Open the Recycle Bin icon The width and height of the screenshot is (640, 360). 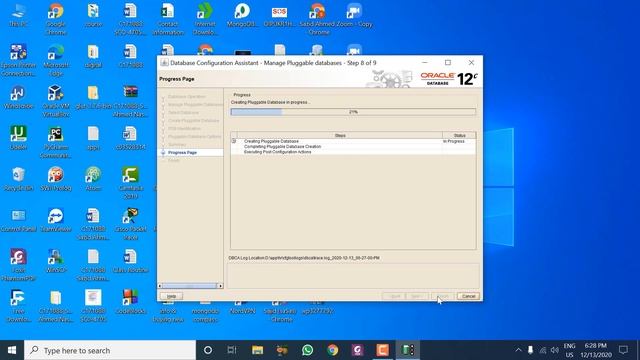18,179
